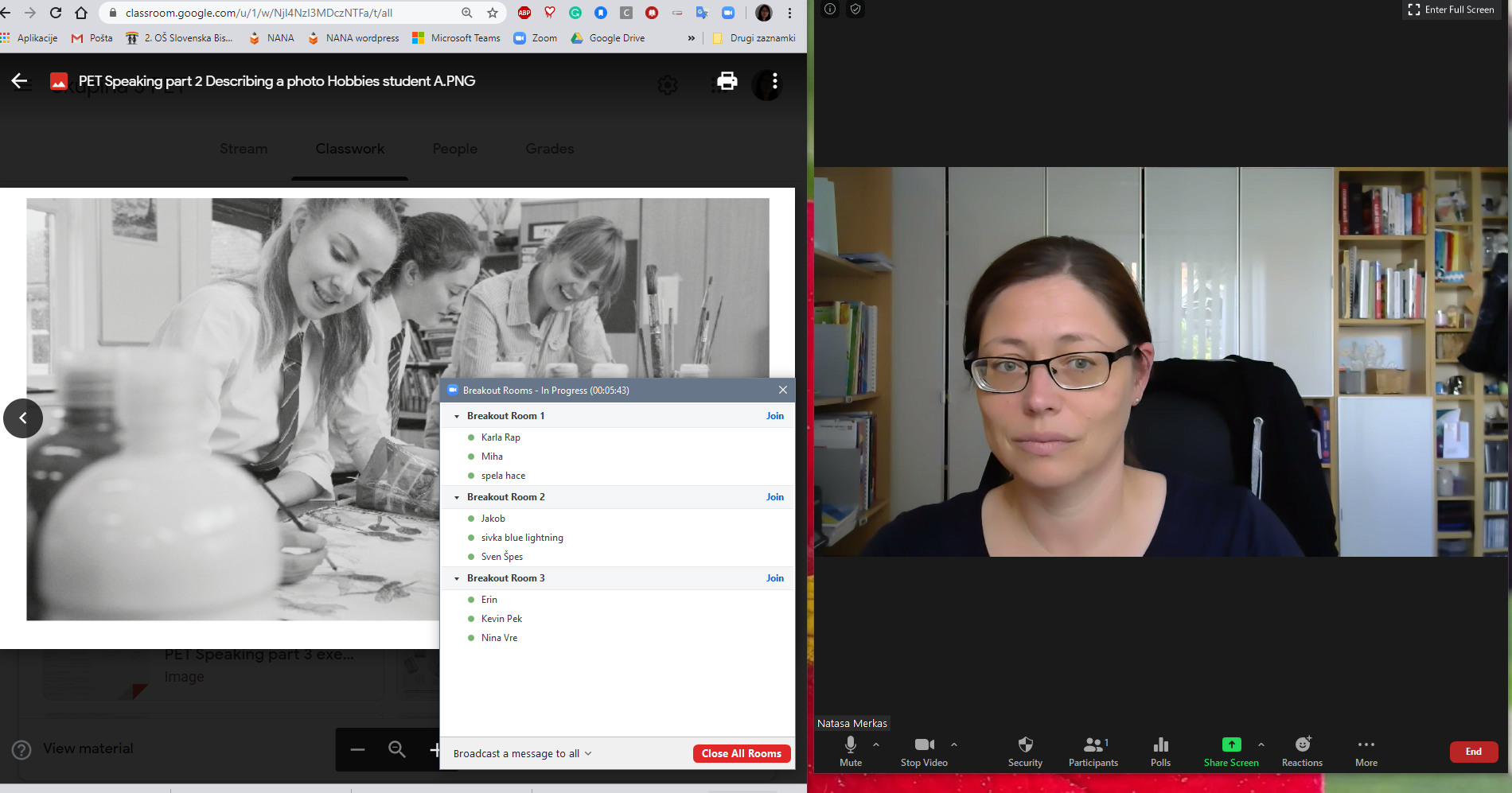Collapse Breakout Room 3 participant list

457,578
